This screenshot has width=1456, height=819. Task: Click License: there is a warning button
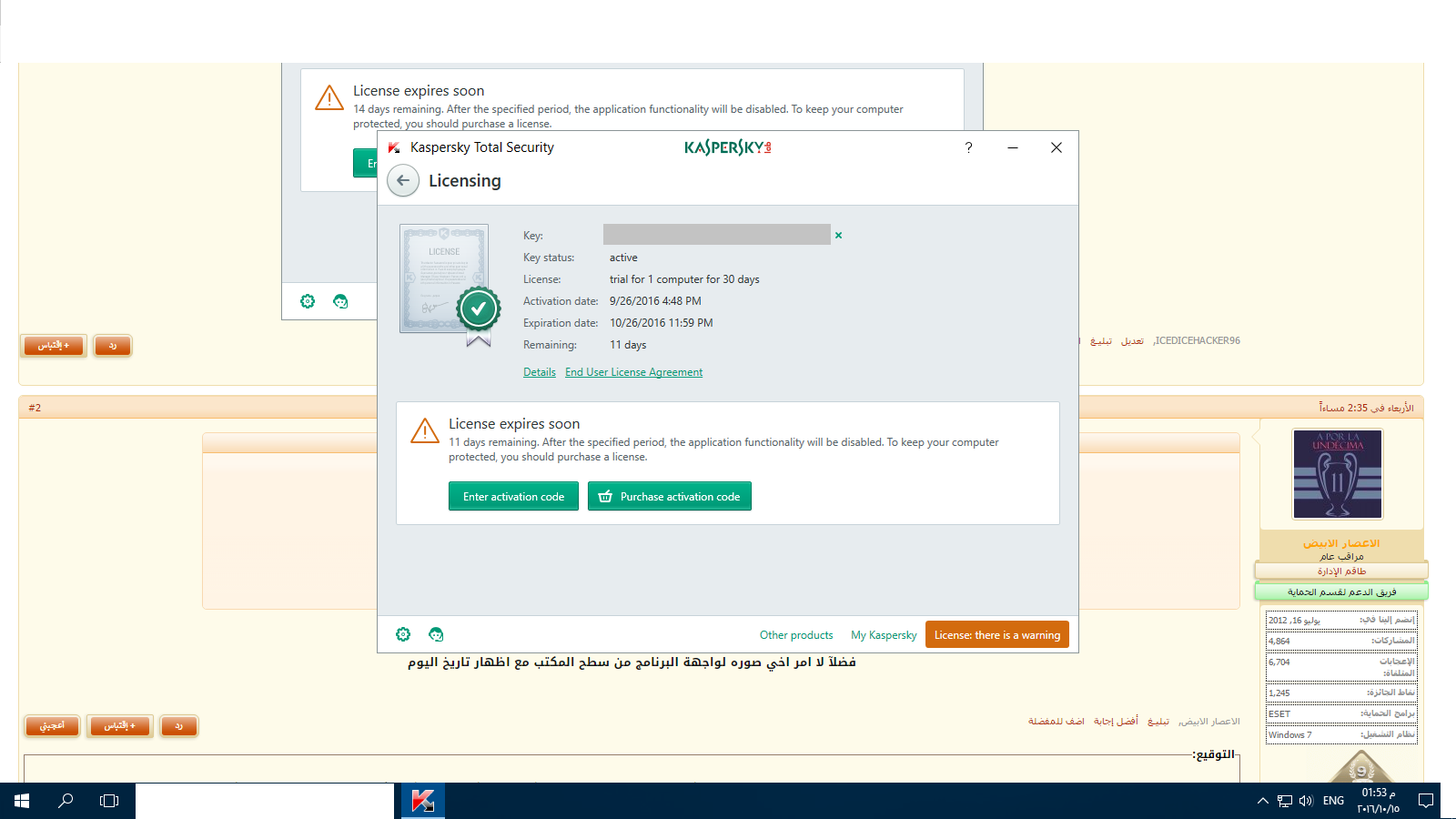point(997,634)
